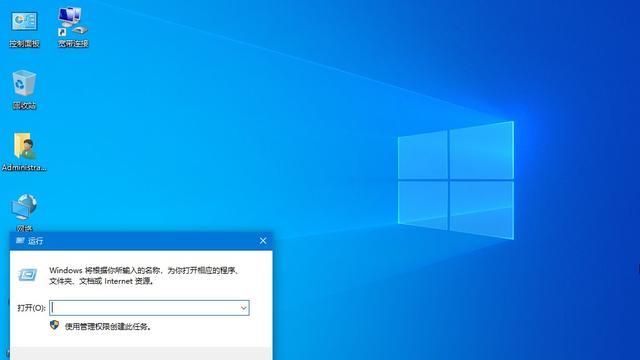This screenshot has width=640, height=360.
Task: Click the '使用管理权限创建此任务' text
Action: [x=108, y=327]
